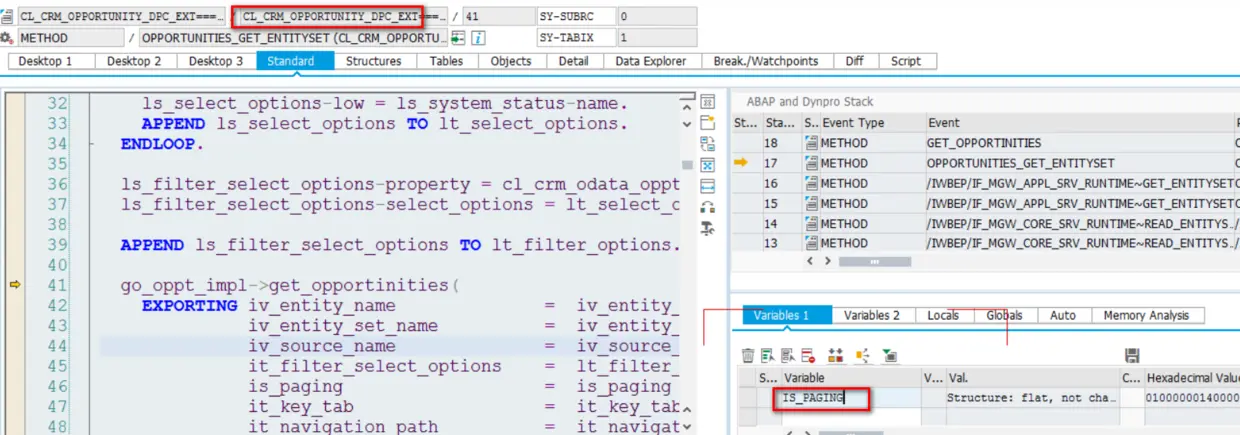This screenshot has height=435, width=1240.
Task: Click the stack table horizontal scrollbar thumb
Action: 875,261
